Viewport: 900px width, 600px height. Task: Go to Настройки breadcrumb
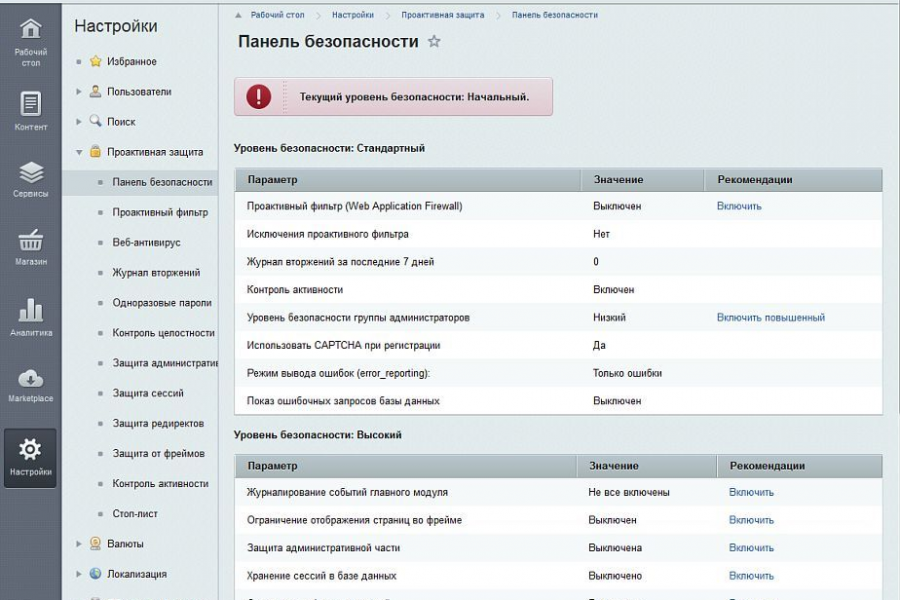coord(353,16)
